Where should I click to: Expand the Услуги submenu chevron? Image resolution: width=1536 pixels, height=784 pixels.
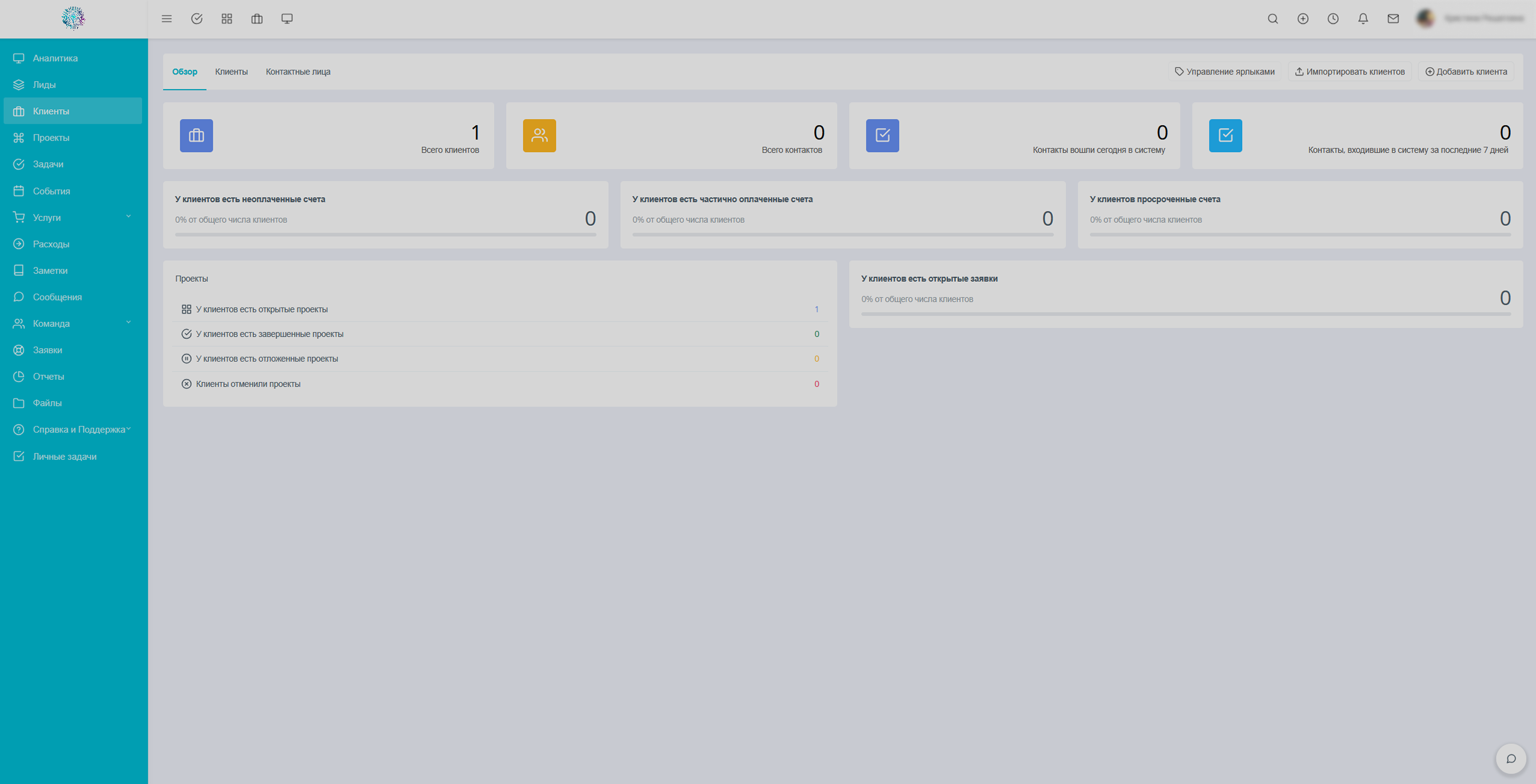tap(128, 217)
